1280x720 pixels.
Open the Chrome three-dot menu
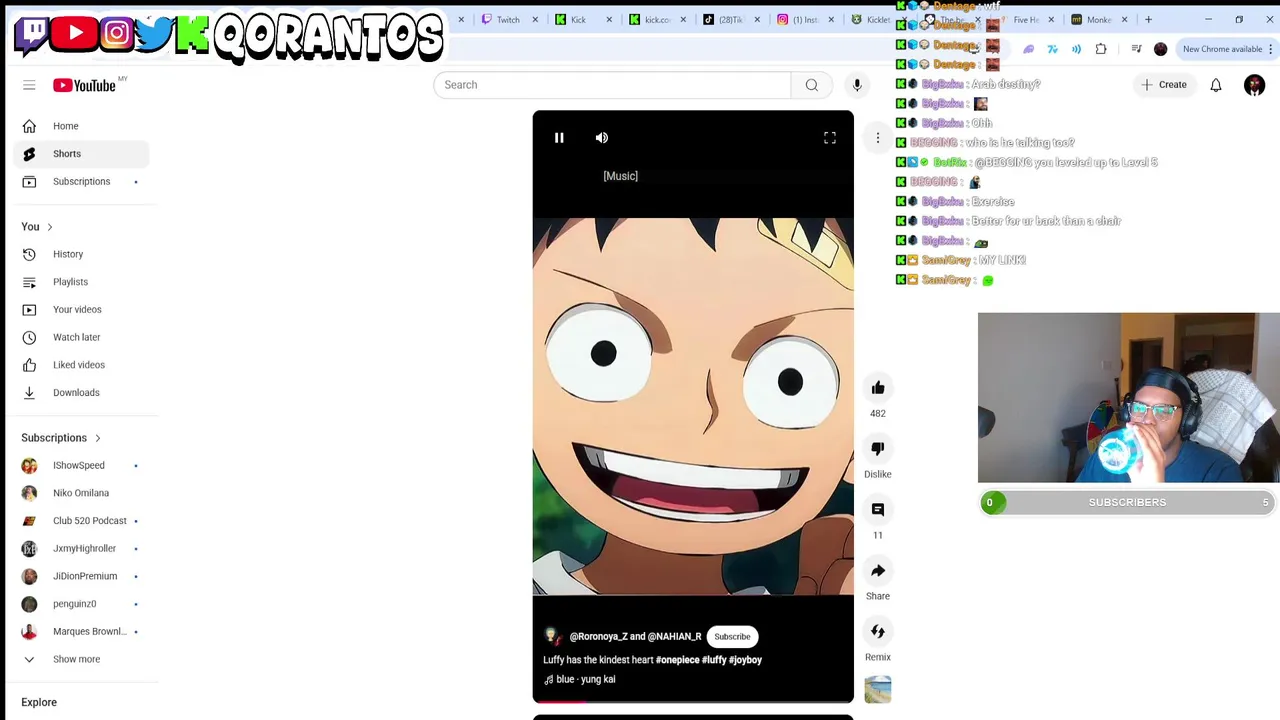pos(1270,49)
